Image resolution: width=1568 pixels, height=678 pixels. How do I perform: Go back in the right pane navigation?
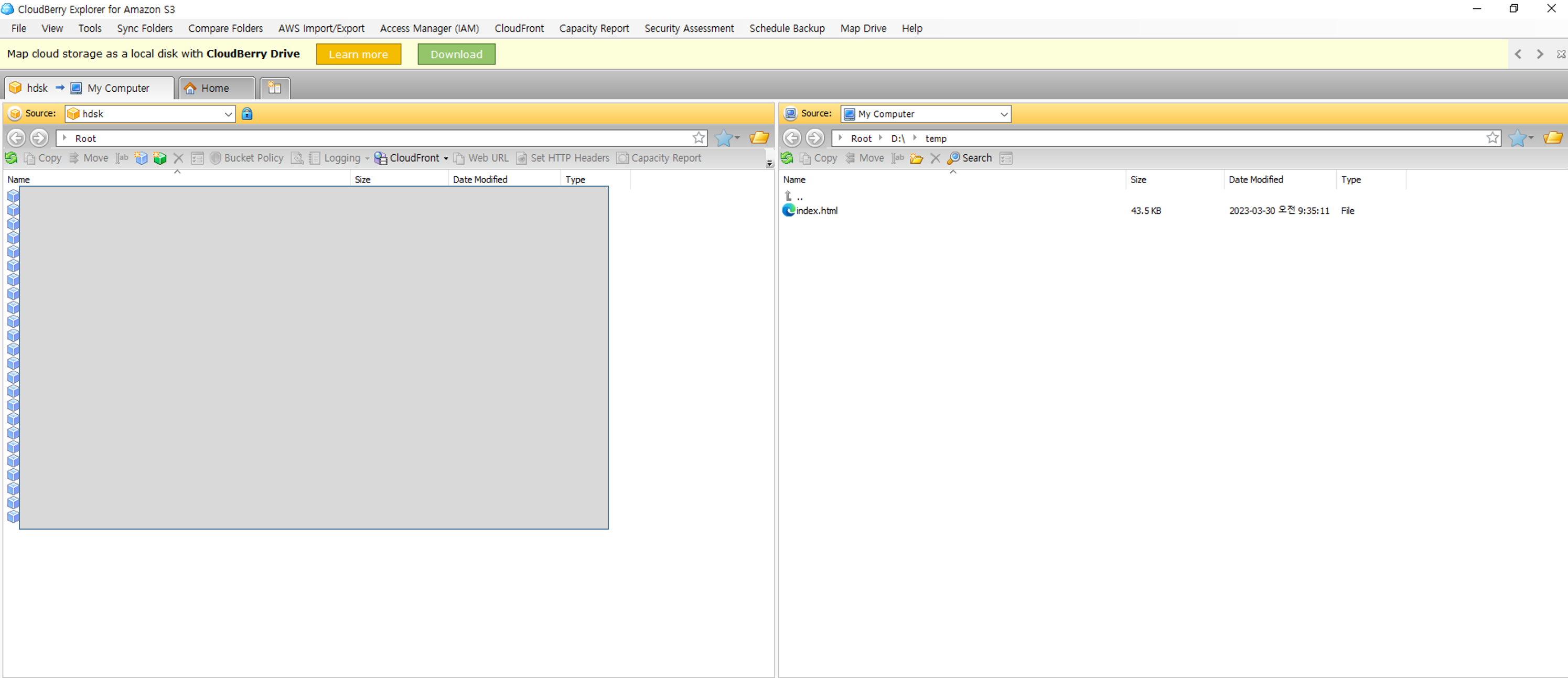tap(792, 138)
